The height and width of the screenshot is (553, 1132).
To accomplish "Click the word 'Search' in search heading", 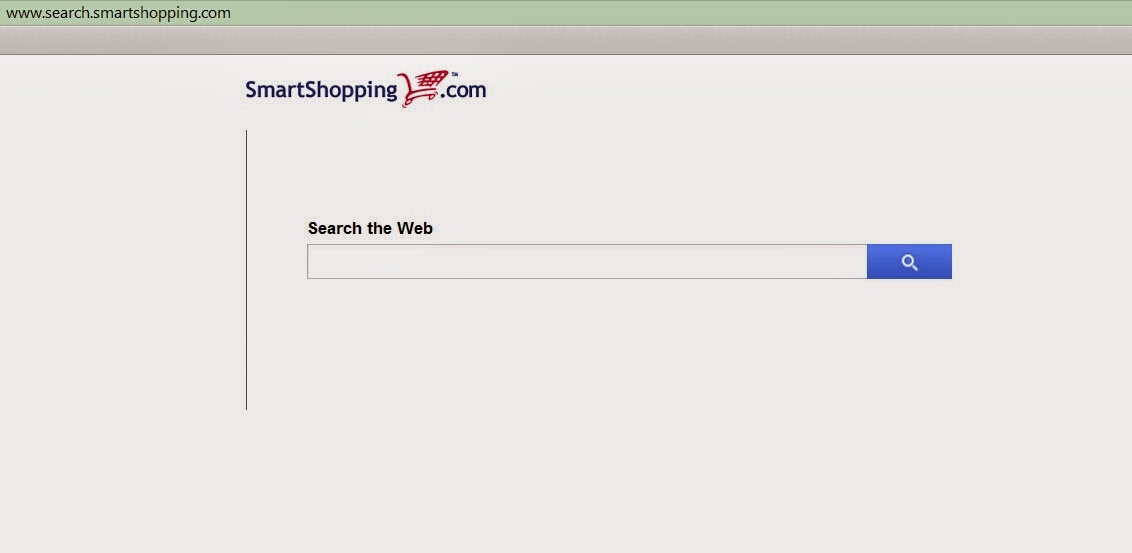I will tap(334, 228).
